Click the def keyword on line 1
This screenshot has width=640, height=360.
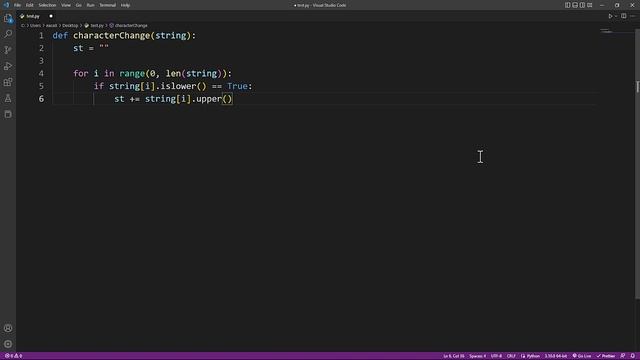(60, 36)
